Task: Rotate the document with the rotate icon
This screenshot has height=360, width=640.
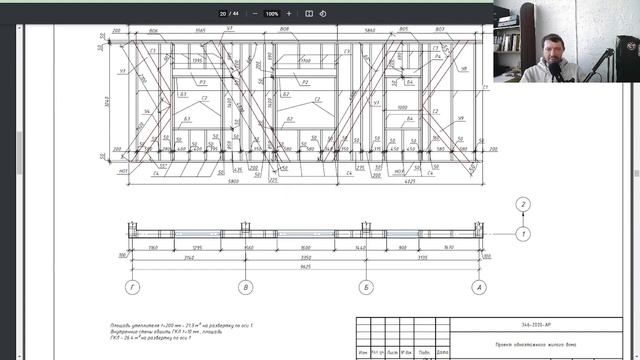Action: (x=323, y=13)
